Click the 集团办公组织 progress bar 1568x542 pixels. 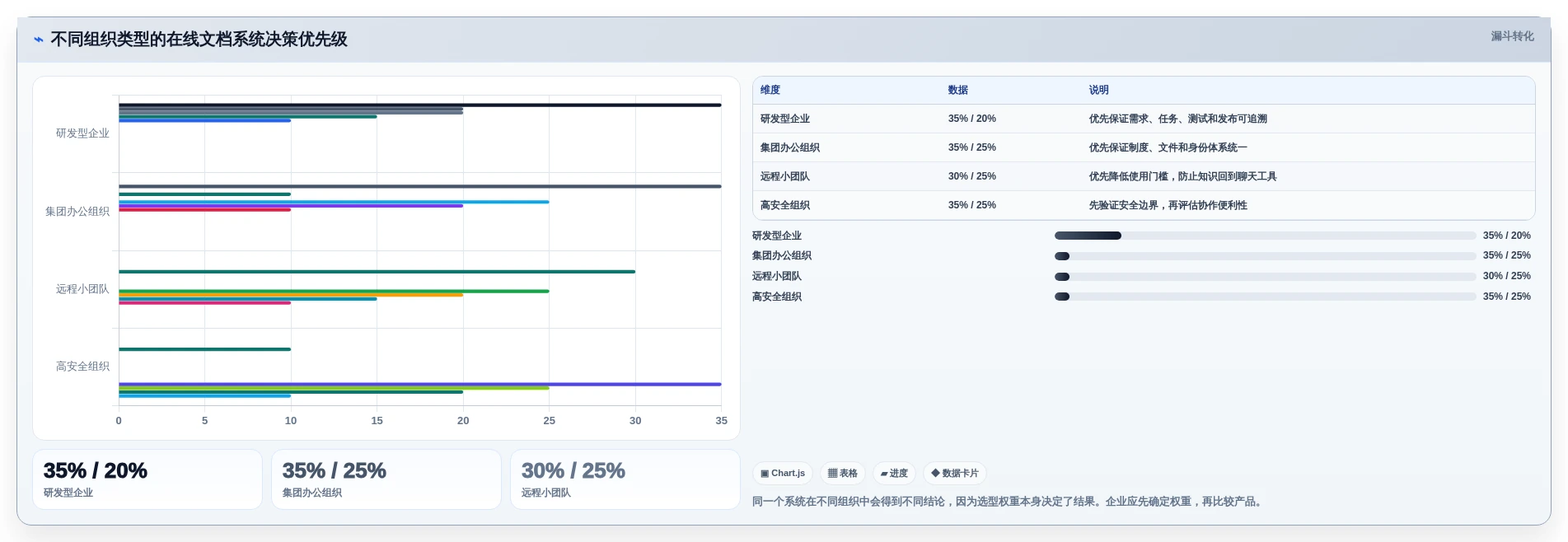coord(1265,256)
